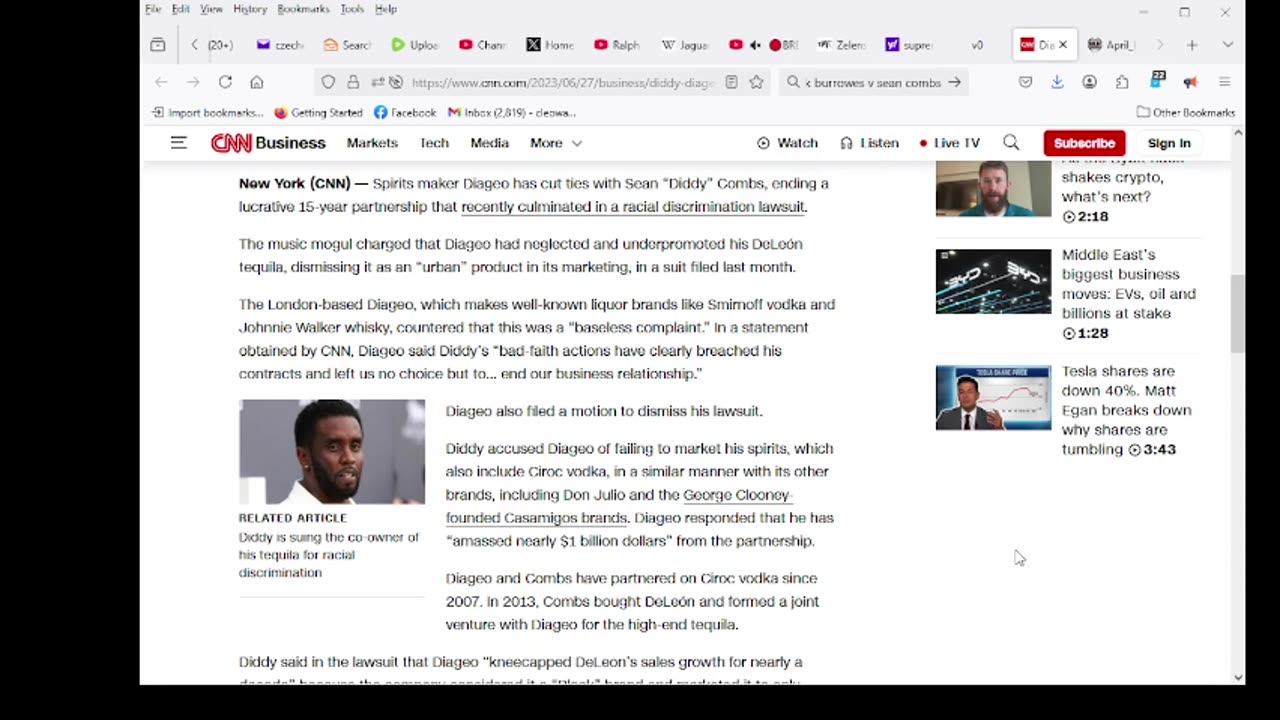The width and height of the screenshot is (1280, 720).
Task: Switch to the April tab
Action: [1111, 45]
